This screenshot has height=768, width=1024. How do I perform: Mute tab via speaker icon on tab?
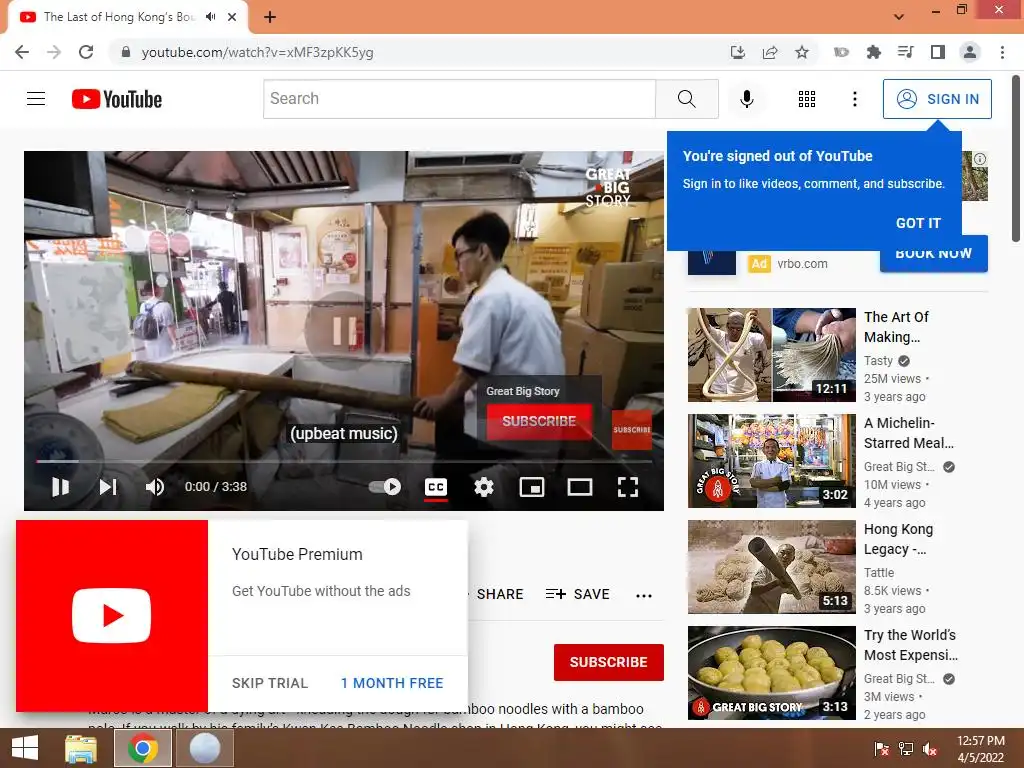pos(210,17)
